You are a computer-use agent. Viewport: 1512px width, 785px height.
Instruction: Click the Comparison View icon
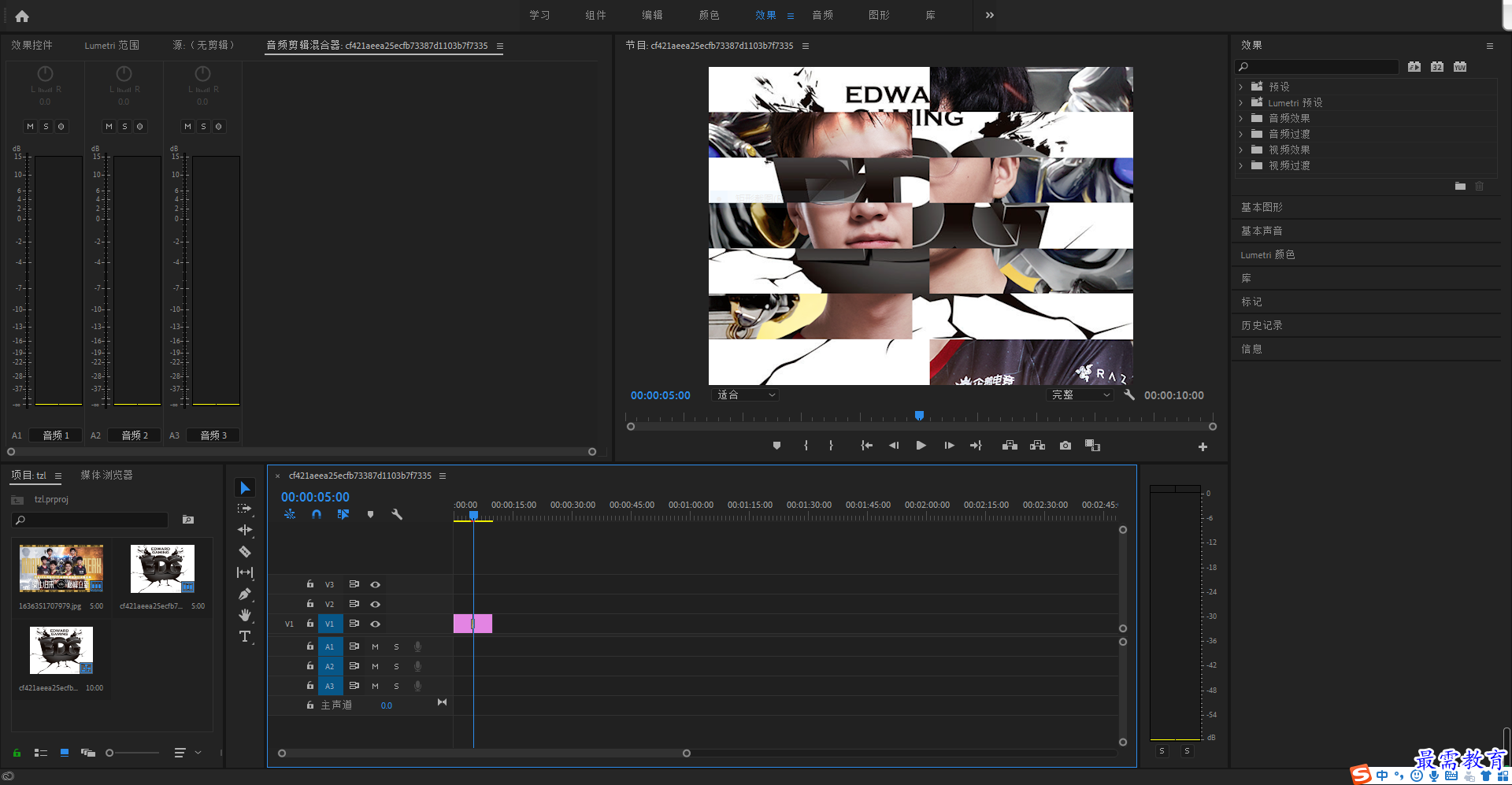[1092, 446]
